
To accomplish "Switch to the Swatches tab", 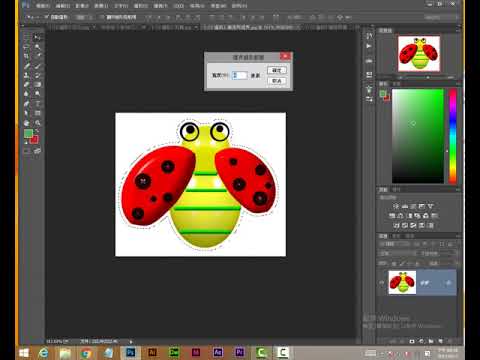I will tap(396, 84).
